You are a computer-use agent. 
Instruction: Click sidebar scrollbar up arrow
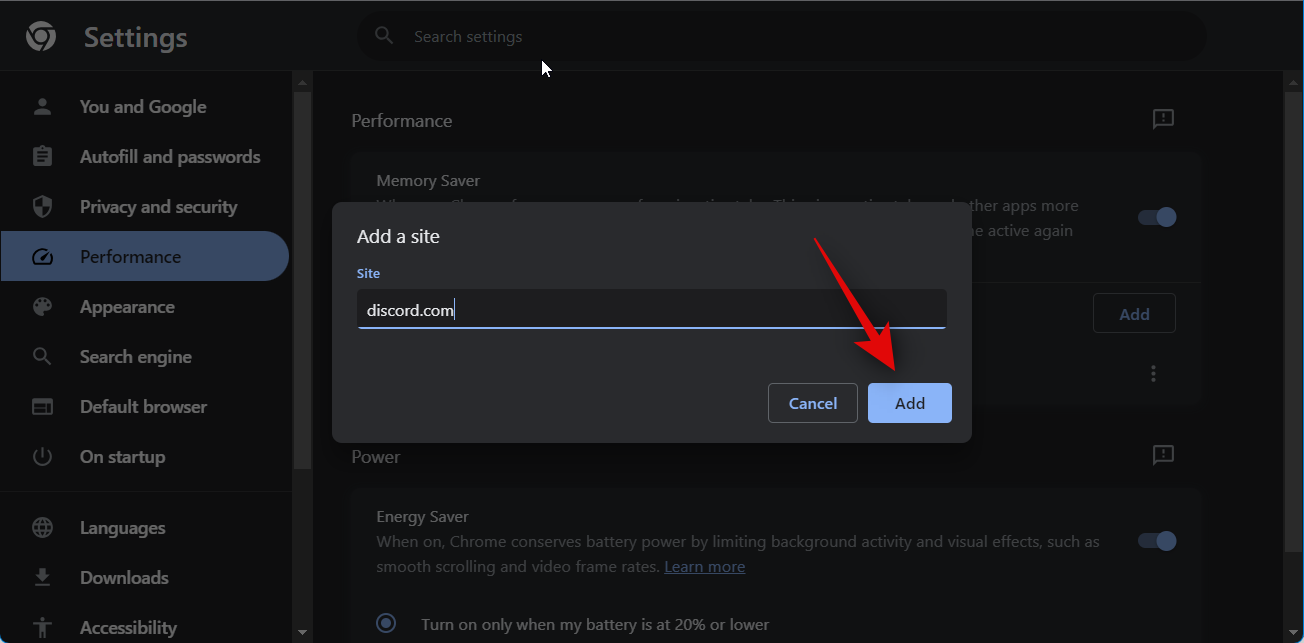303,81
